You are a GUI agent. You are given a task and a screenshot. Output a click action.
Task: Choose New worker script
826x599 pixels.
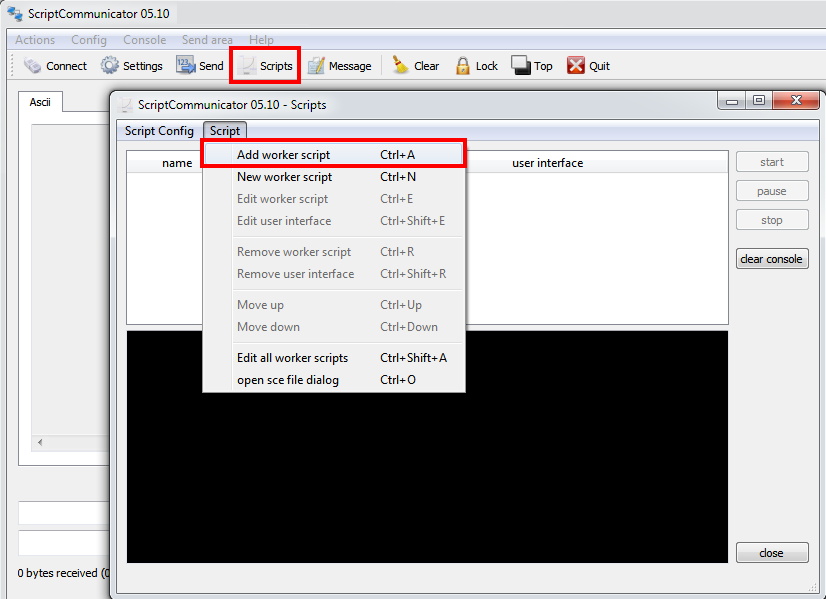(x=333, y=177)
